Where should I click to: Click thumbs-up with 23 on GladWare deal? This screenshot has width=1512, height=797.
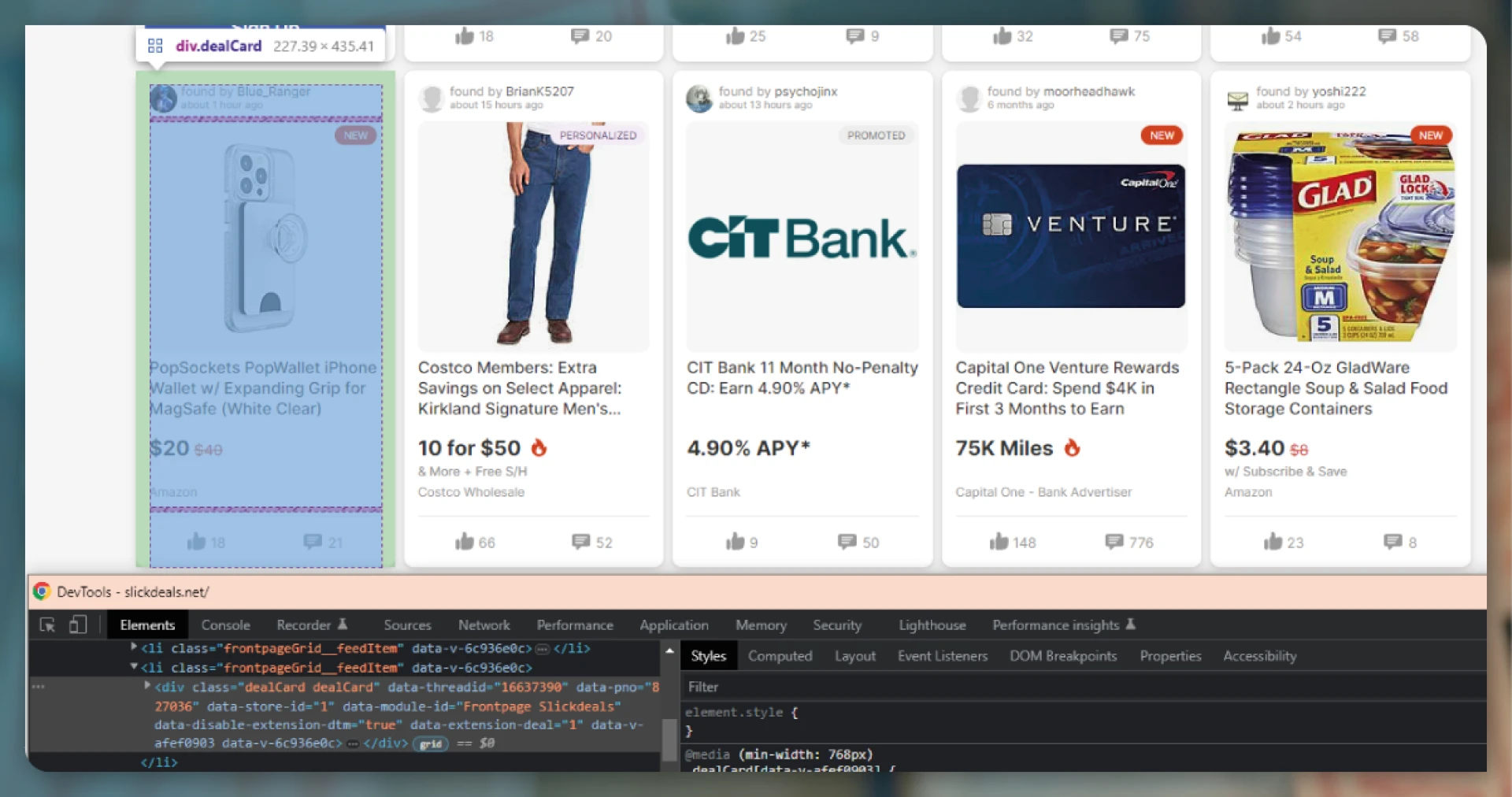click(1273, 541)
